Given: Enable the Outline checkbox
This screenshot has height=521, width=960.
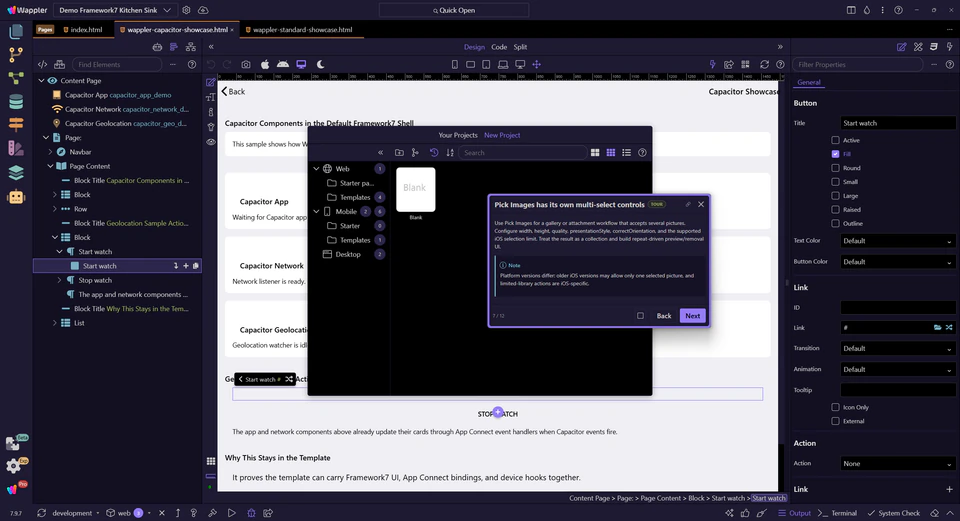Looking at the screenshot, I should (x=835, y=223).
